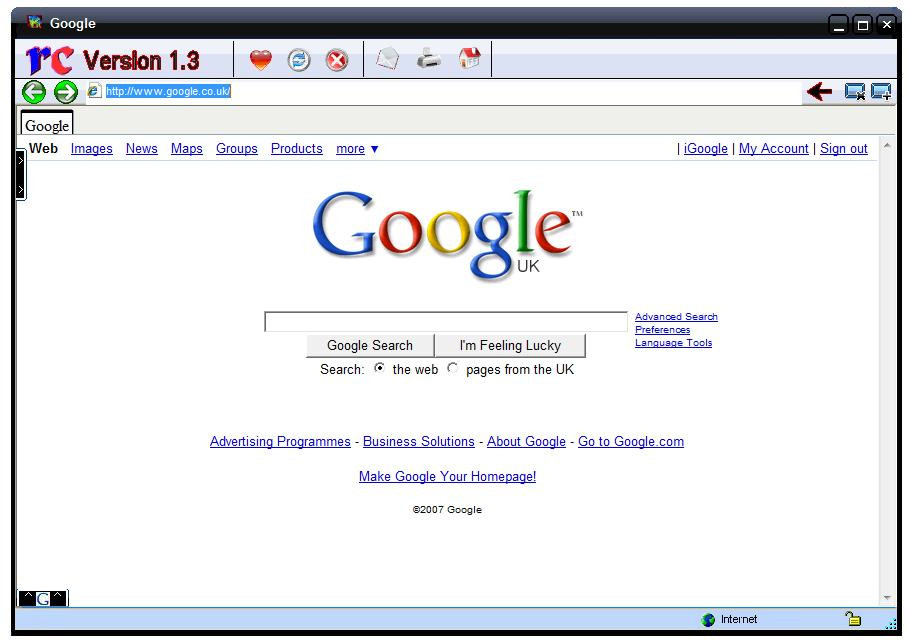Click inside the Google search text box
909x640 pixels.
pos(446,322)
